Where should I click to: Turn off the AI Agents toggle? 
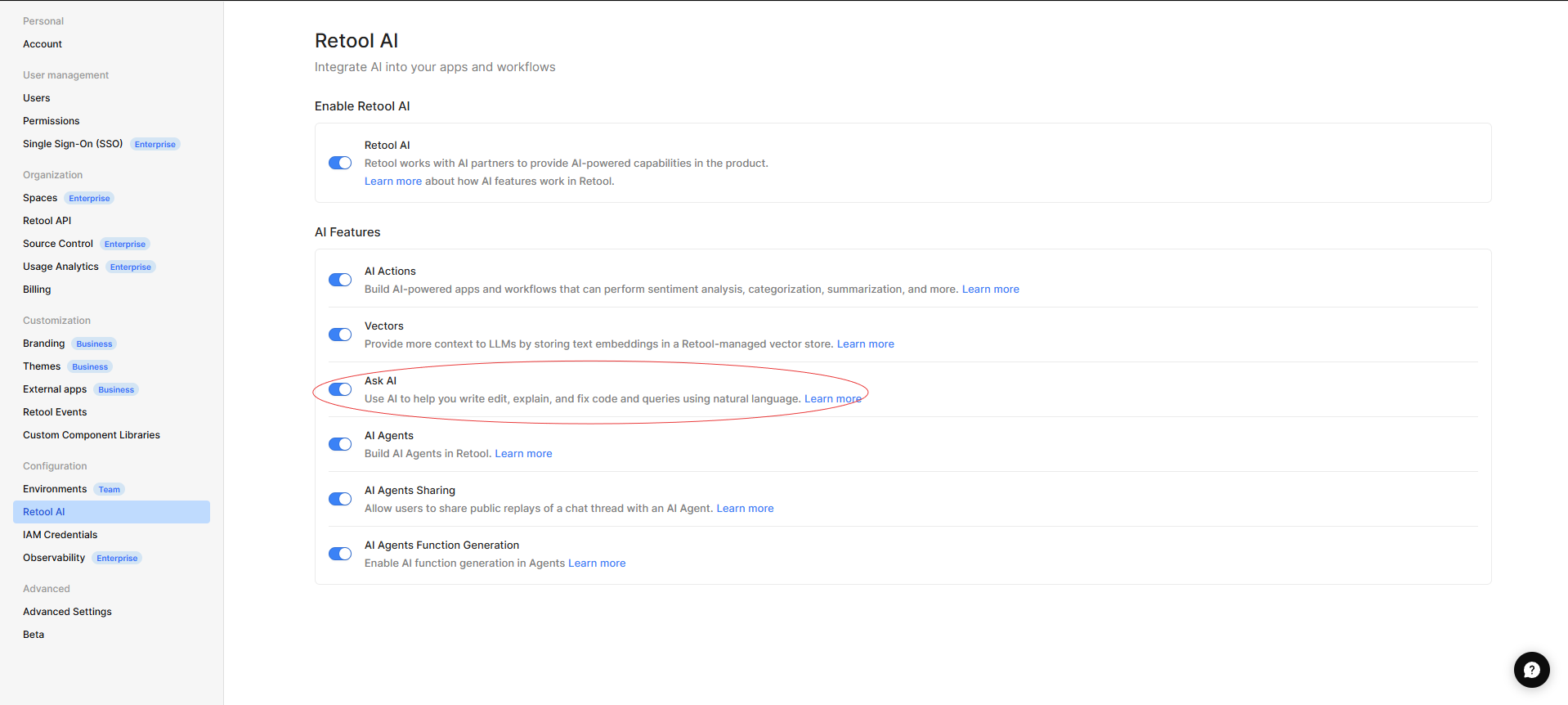point(340,444)
